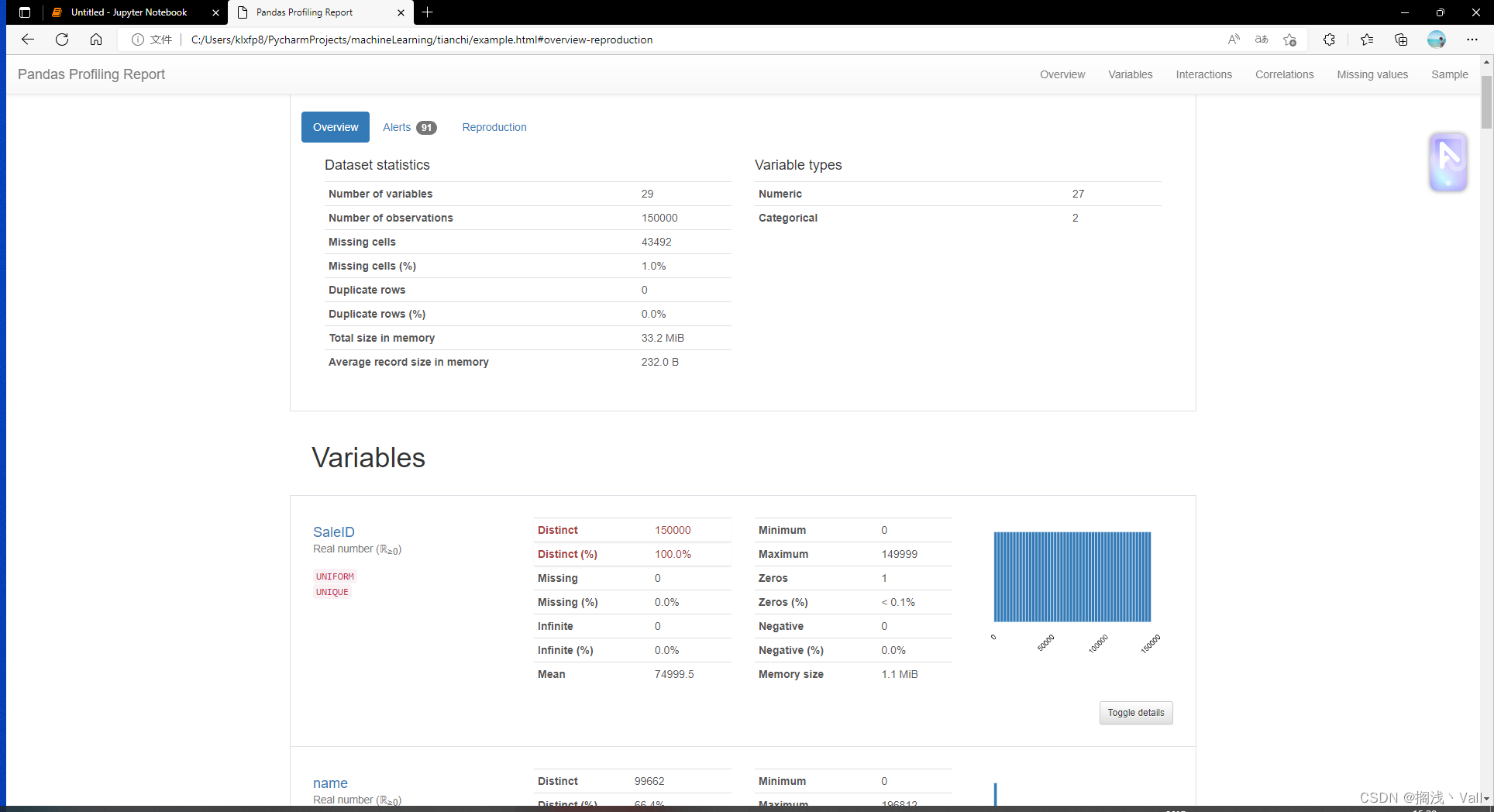Screen dimensions: 1494x812
Task: Switch to the Reproduction tab
Action: [x=494, y=127]
